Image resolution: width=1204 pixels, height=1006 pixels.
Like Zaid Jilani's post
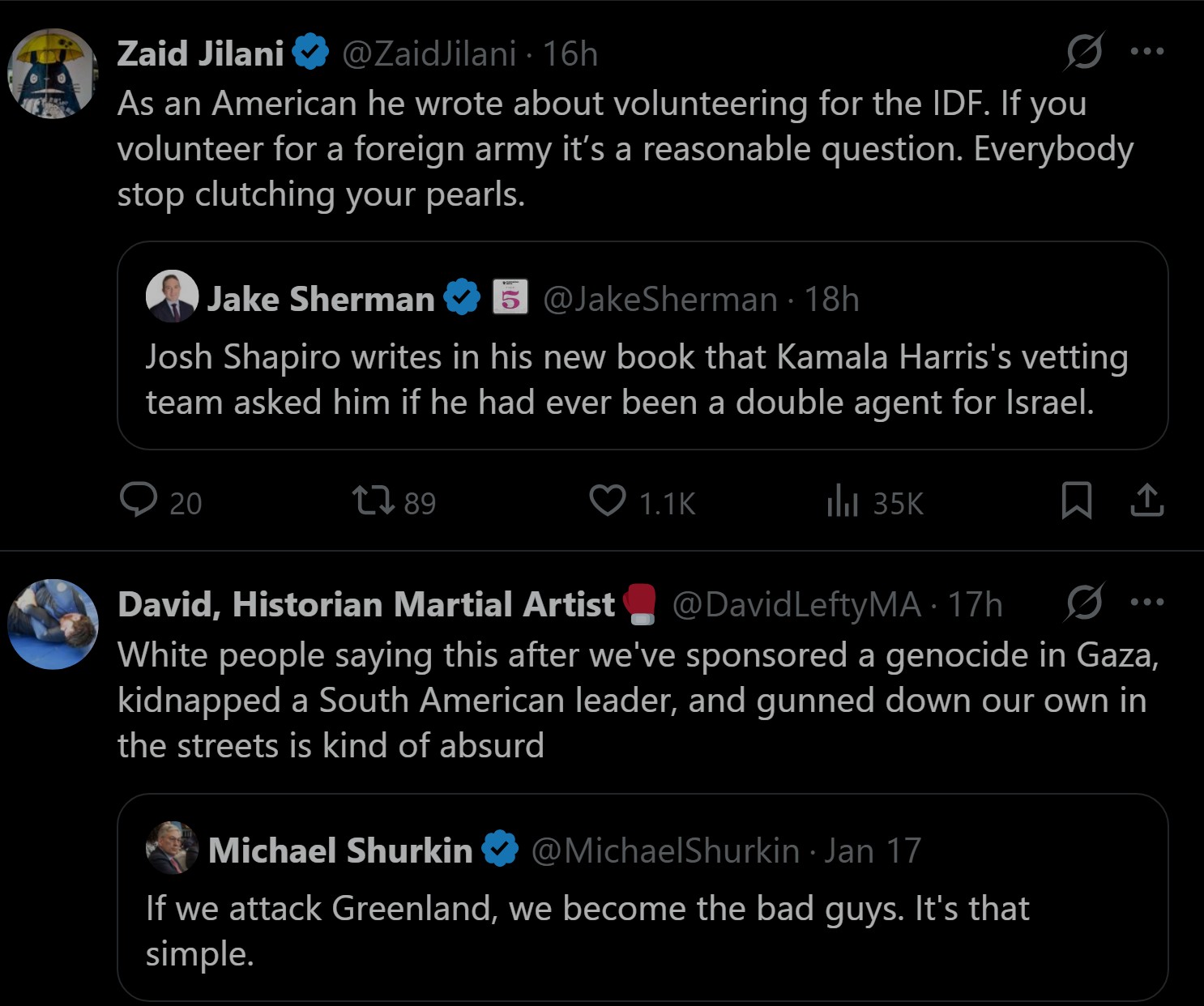(x=607, y=501)
